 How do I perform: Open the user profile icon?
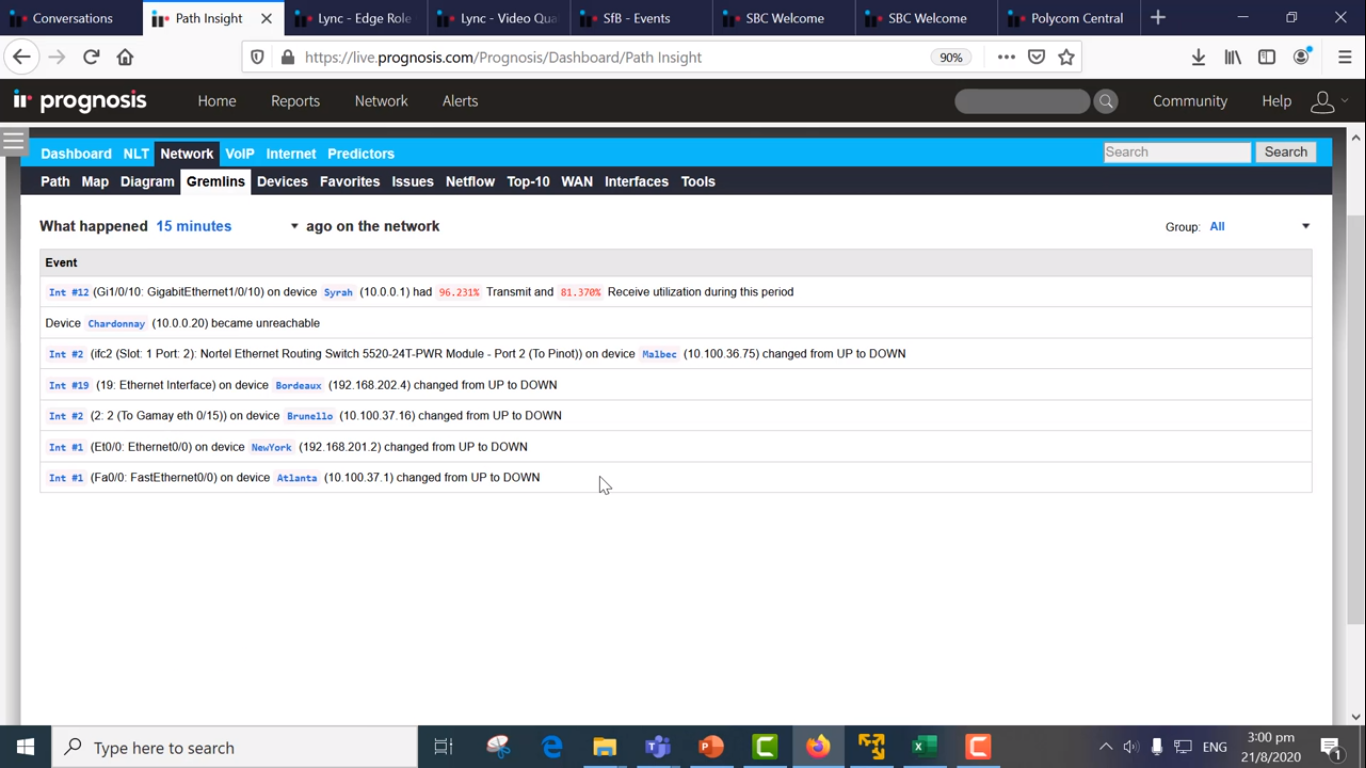[x=1323, y=101]
